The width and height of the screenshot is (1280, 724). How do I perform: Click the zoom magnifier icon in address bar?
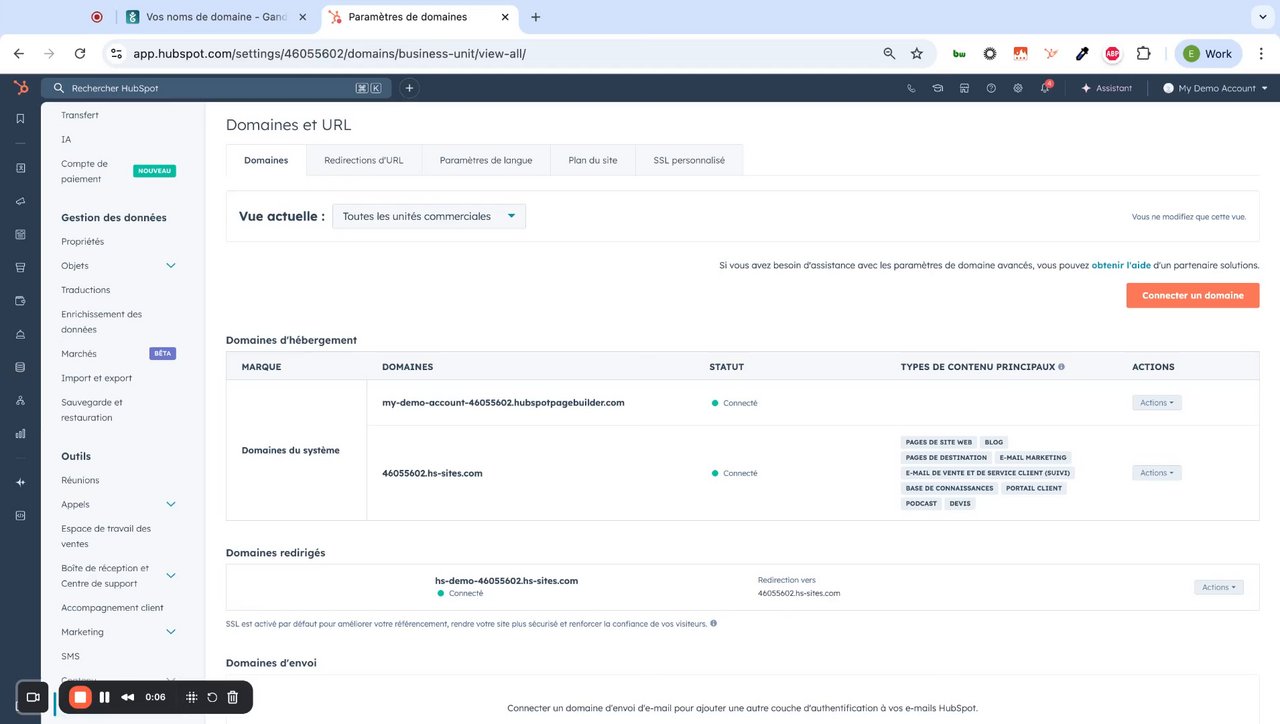pyautogui.click(x=889, y=54)
